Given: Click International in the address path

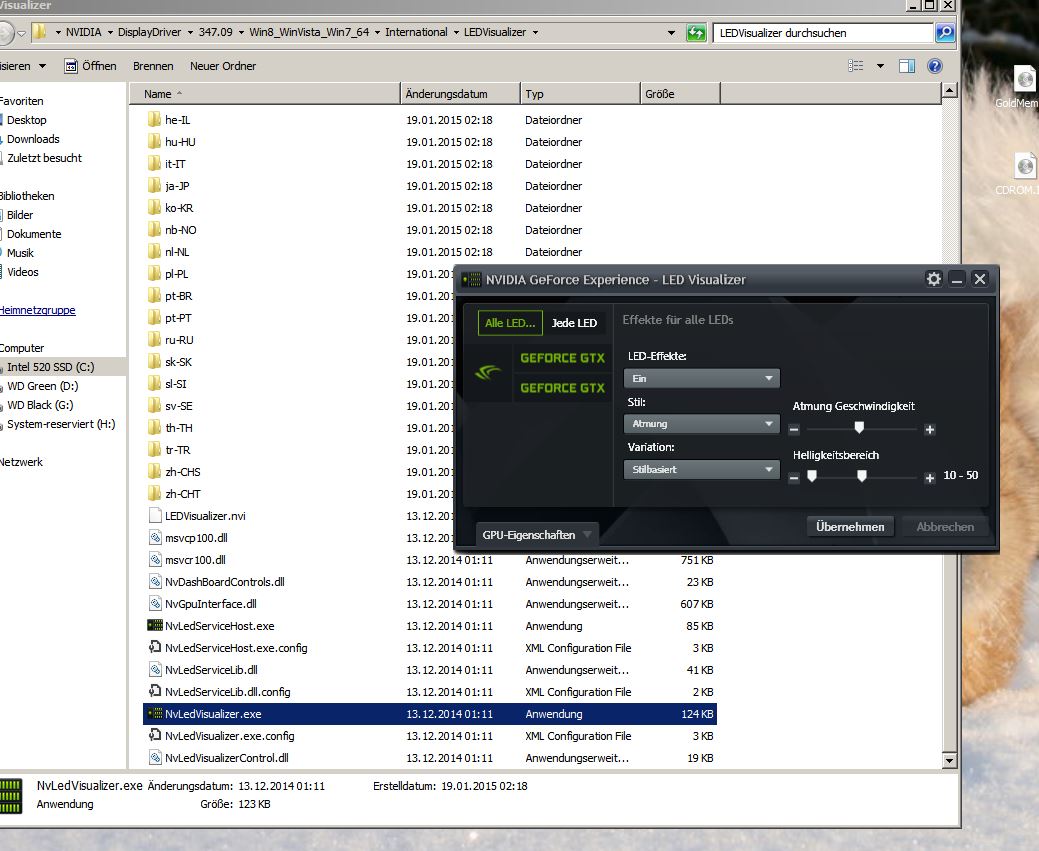Looking at the screenshot, I should point(416,32).
